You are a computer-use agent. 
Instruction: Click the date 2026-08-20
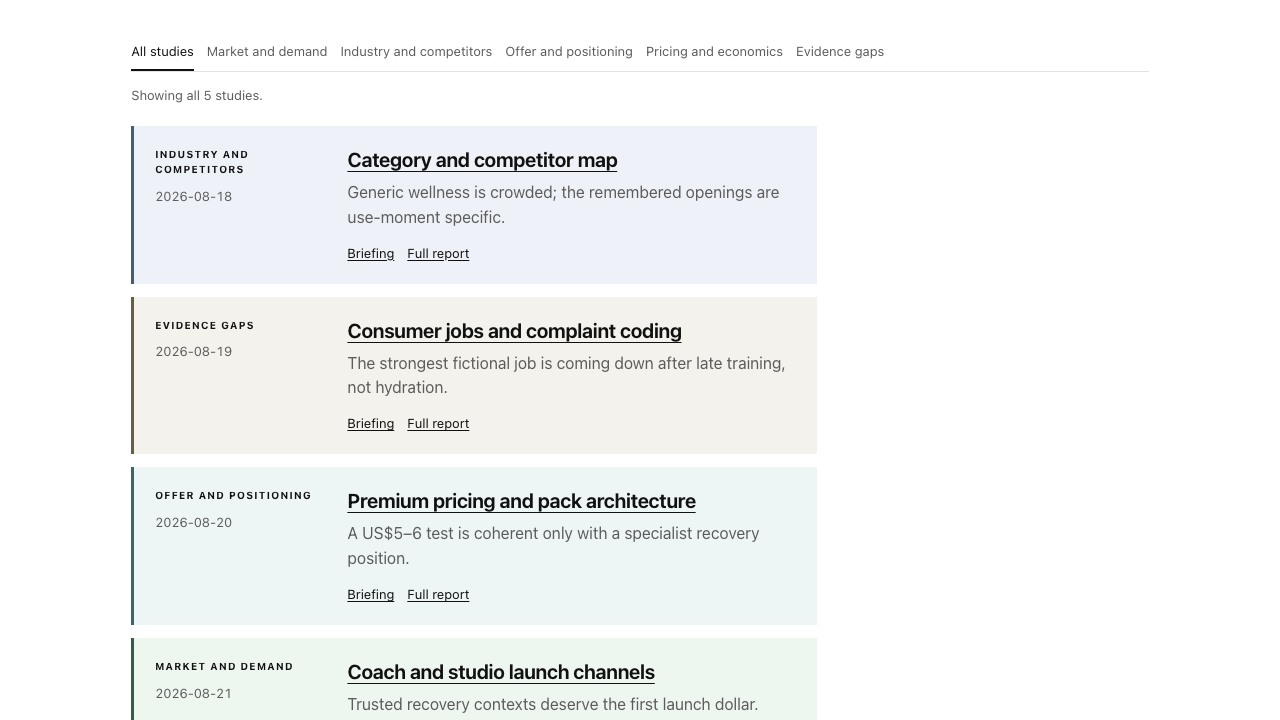[x=194, y=523]
